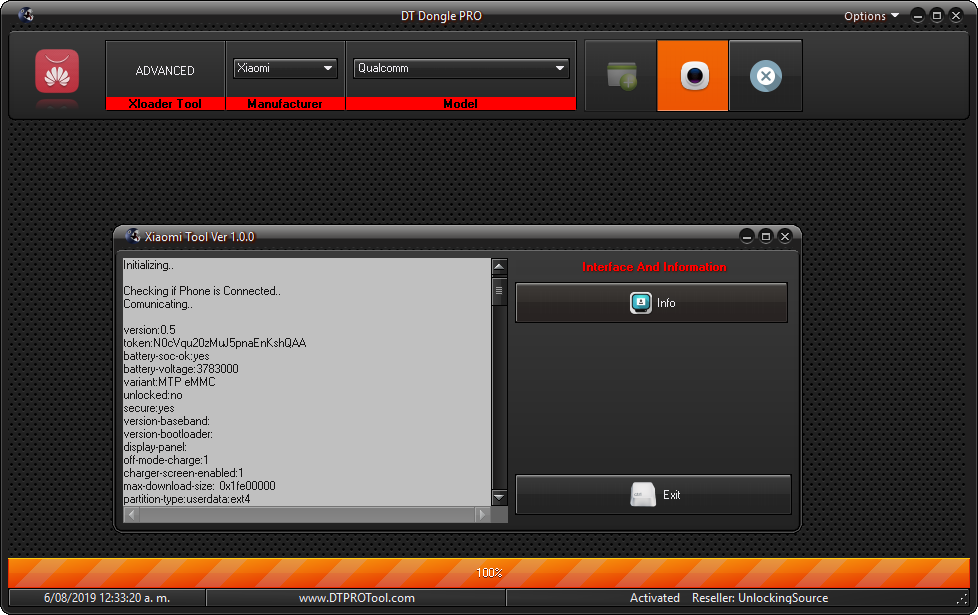Screen dimensions: 978x615
Task: Click the max-download-size log line
Action: click(199, 486)
